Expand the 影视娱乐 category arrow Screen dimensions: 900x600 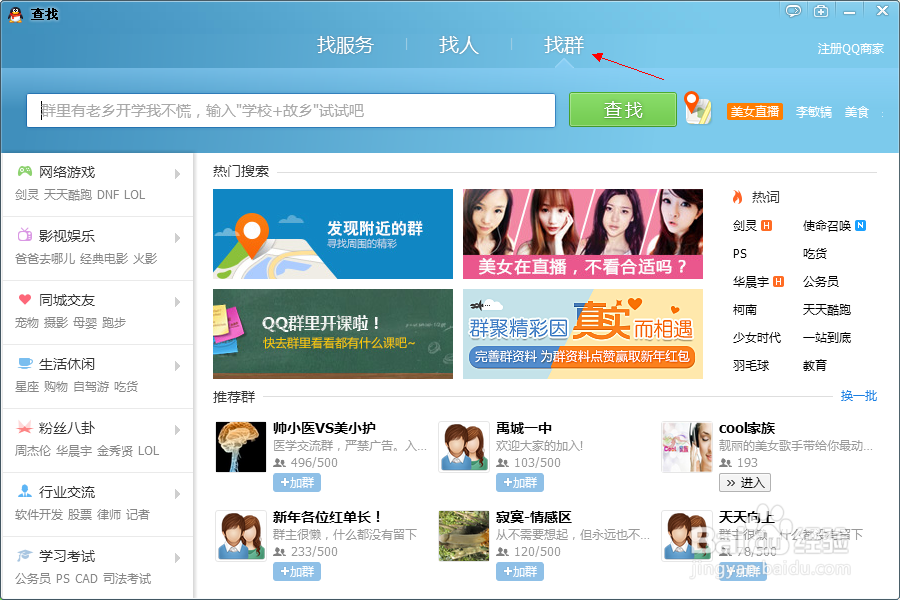point(177,238)
